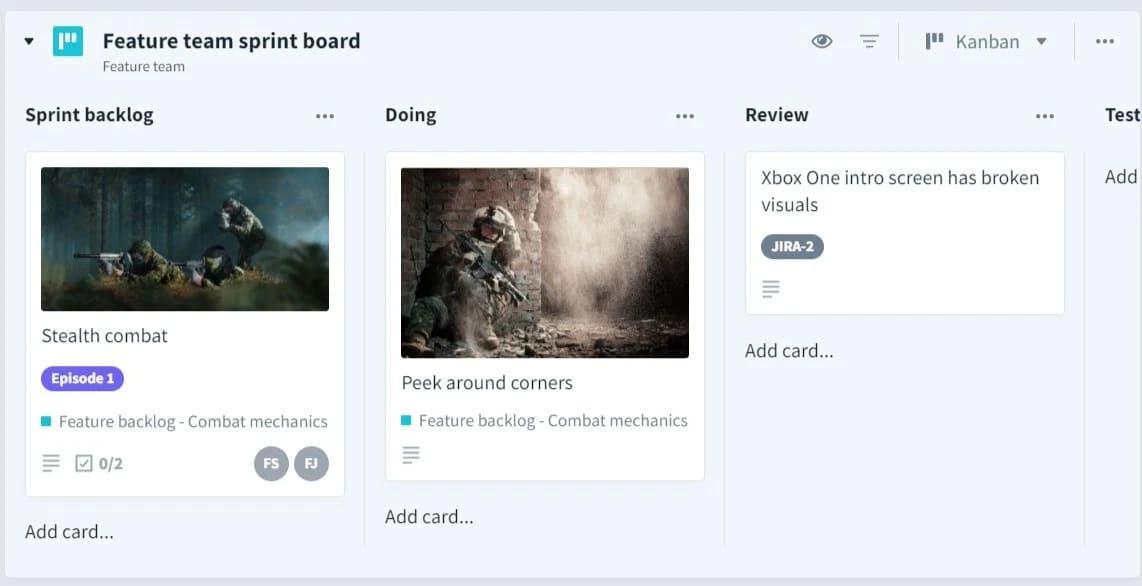Click the teal board icon beside the title
Viewport: 1142px width, 586px height.
point(68,41)
